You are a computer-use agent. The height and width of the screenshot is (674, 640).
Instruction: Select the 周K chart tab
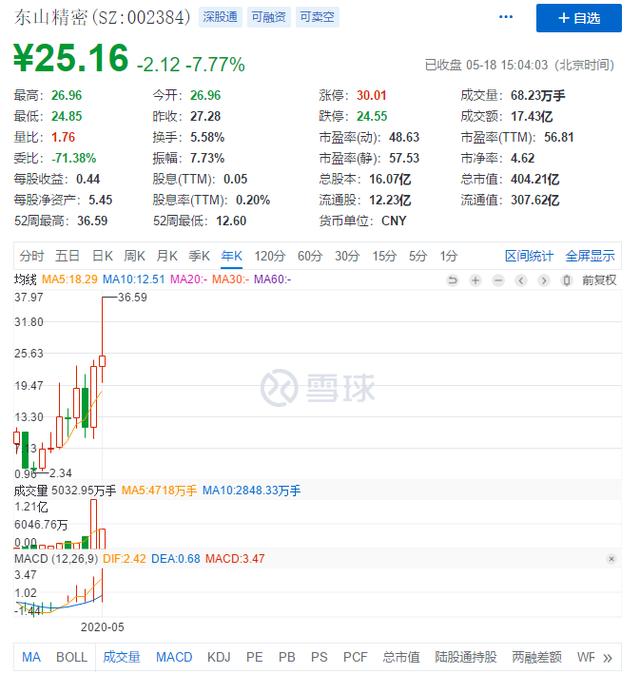(x=135, y=256)
